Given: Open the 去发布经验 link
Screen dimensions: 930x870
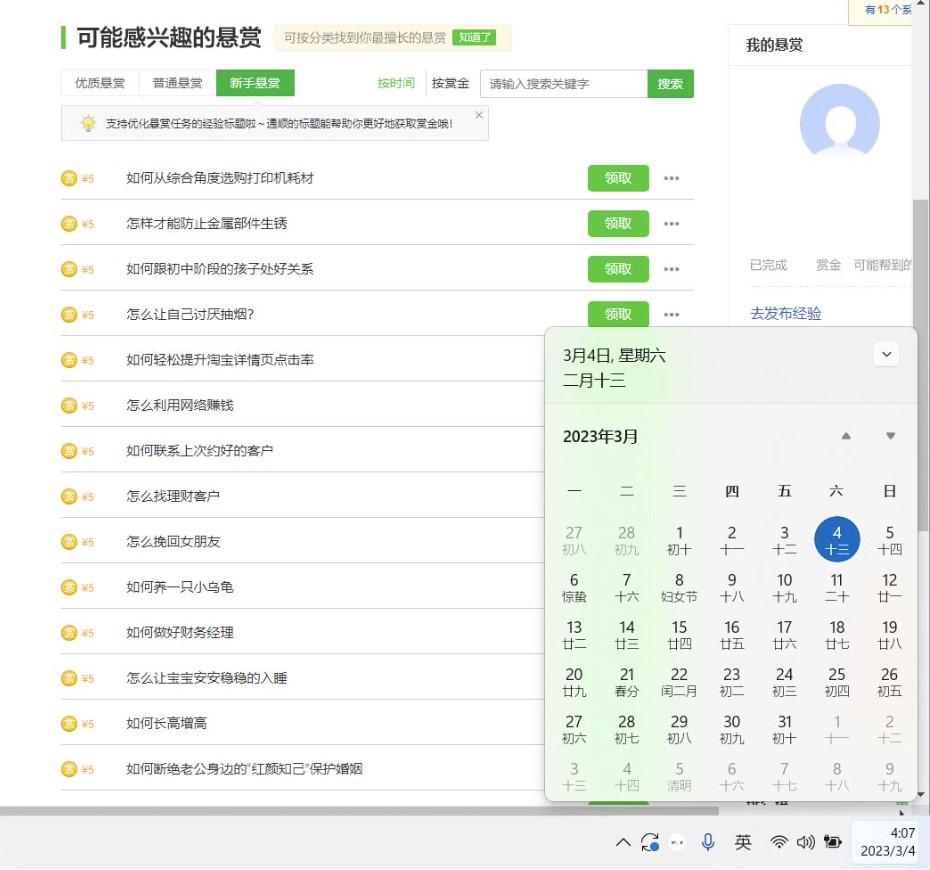Looking at the screenshot, I should [x=784, y=313].
